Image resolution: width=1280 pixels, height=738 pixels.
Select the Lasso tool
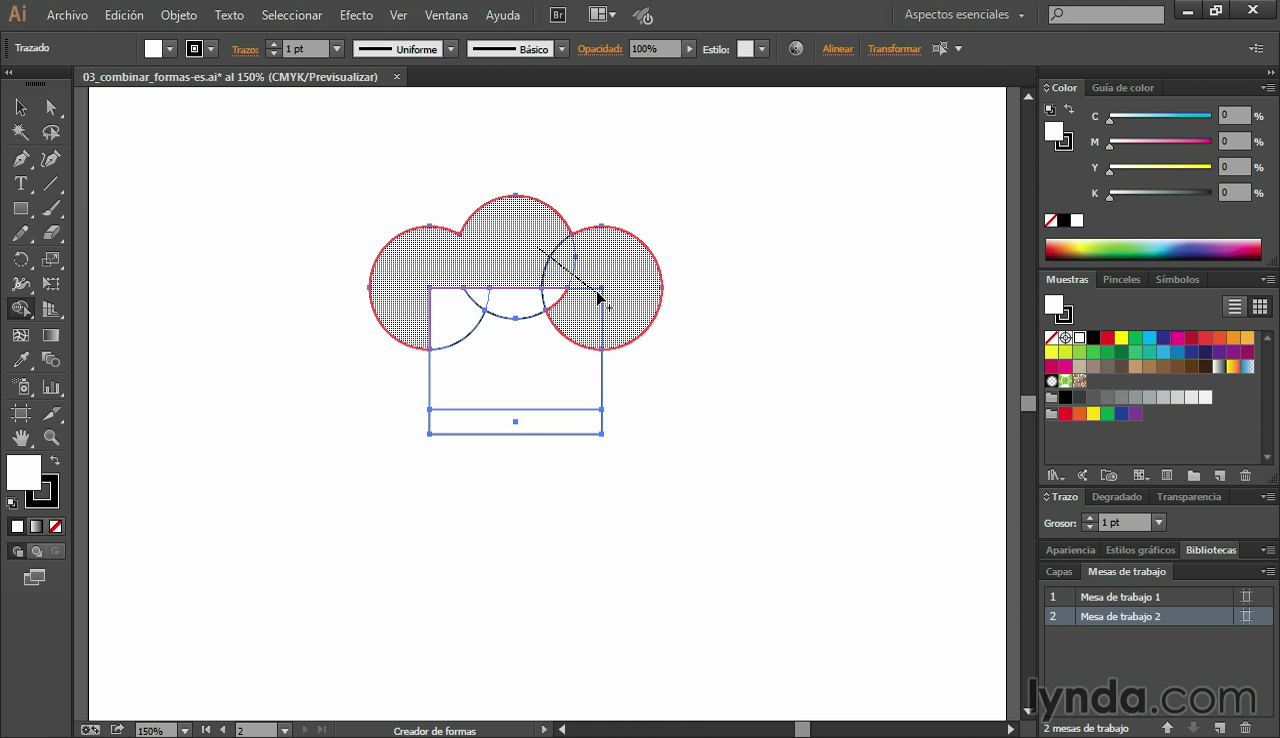click(51, 133)
